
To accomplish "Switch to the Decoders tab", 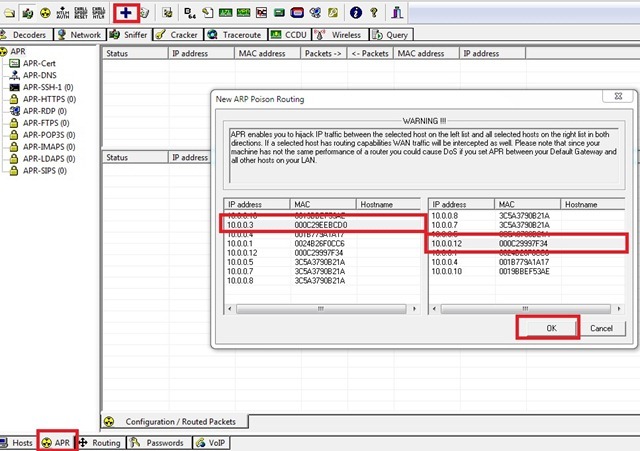I will (x=26, y=35).
